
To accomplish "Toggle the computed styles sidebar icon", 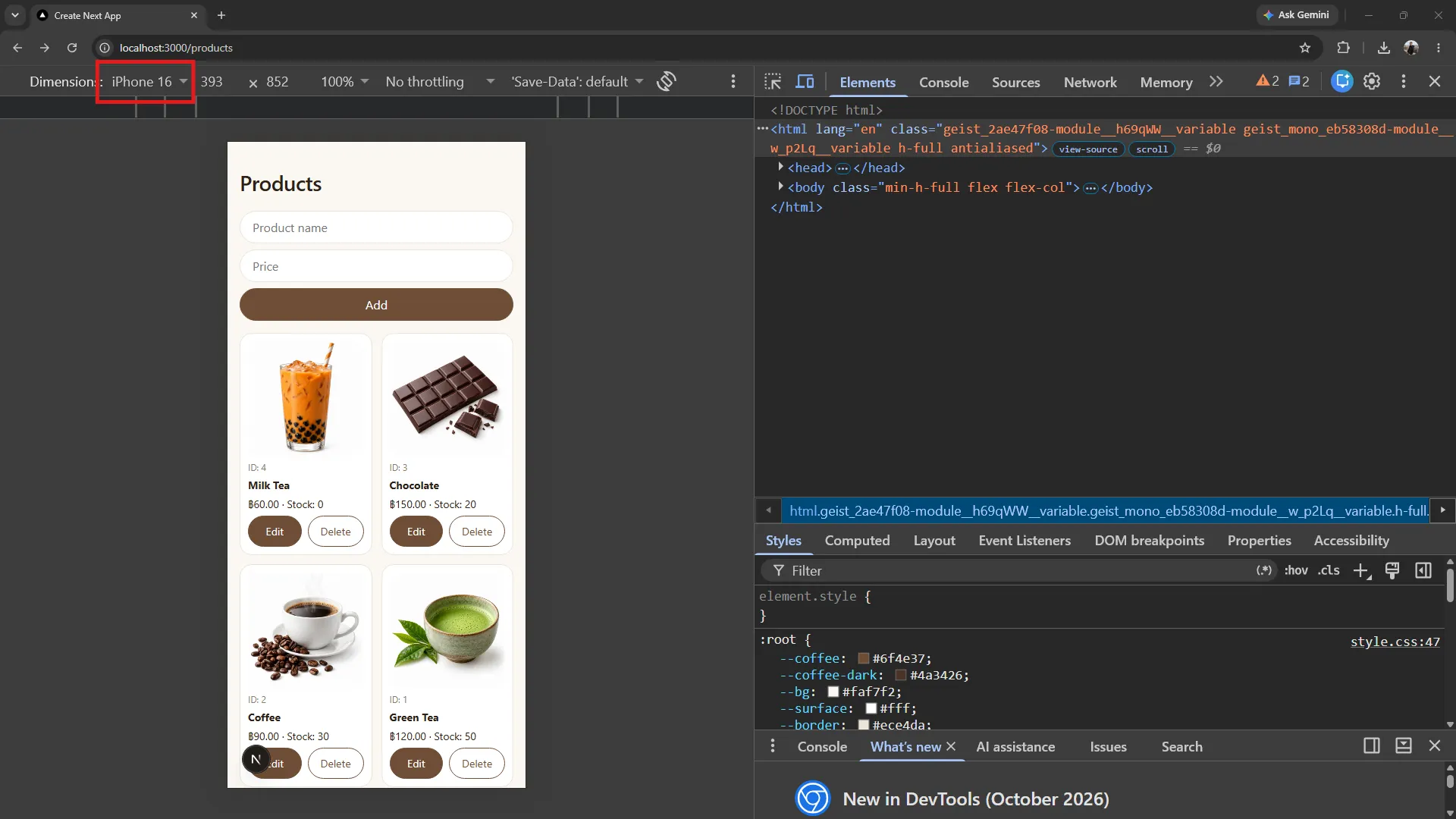I will 1423,570.
